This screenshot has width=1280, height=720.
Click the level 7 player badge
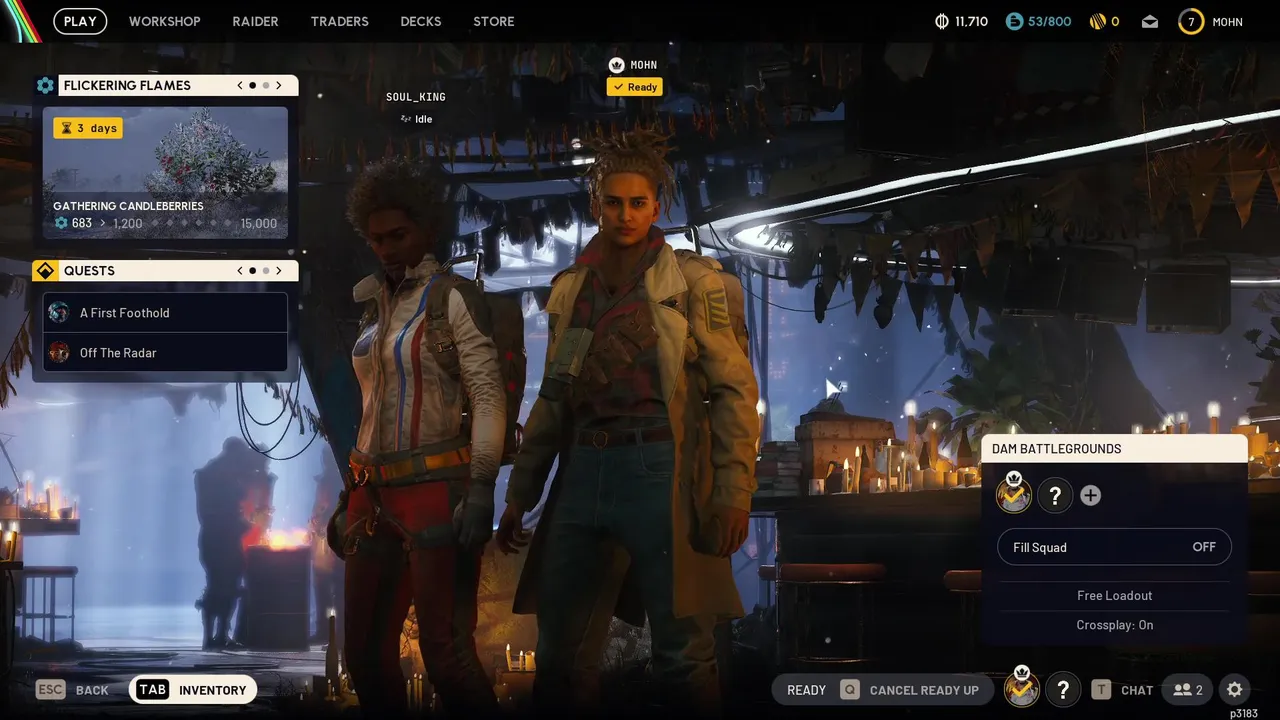point(1191,21)
